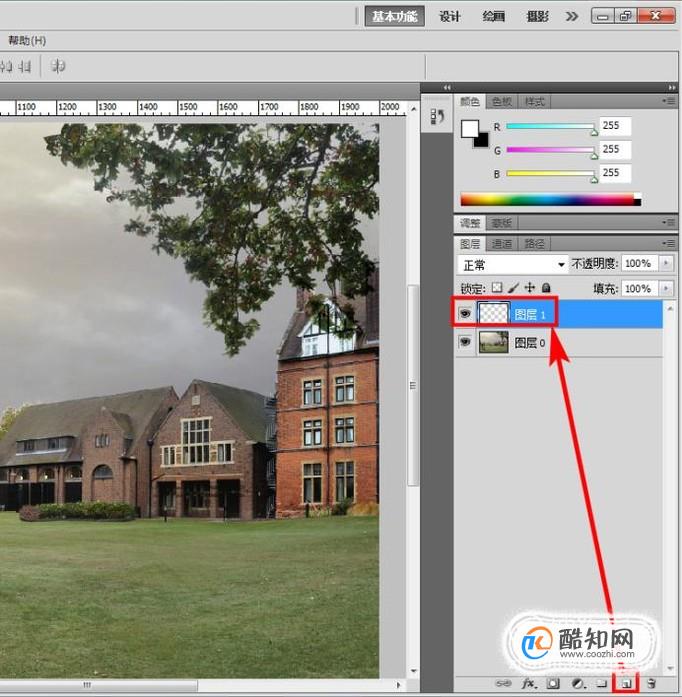Click the fill 100% field
Screen dimensions: 682x697
click(x=640, y=288)
